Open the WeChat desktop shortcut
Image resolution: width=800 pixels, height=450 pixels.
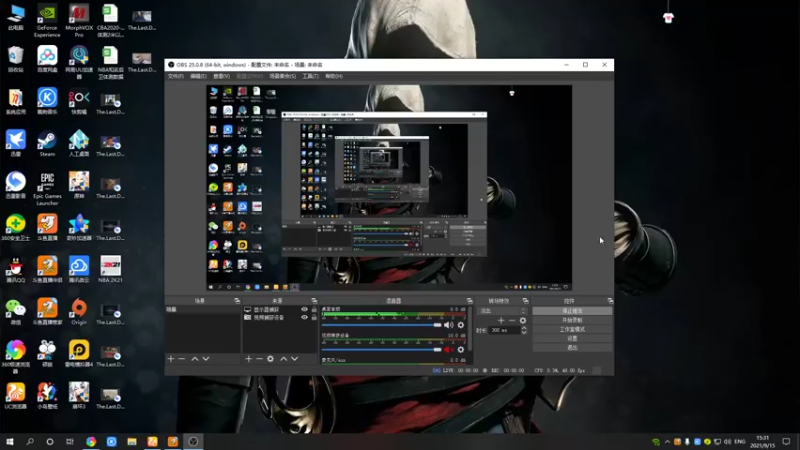(15, 312)
